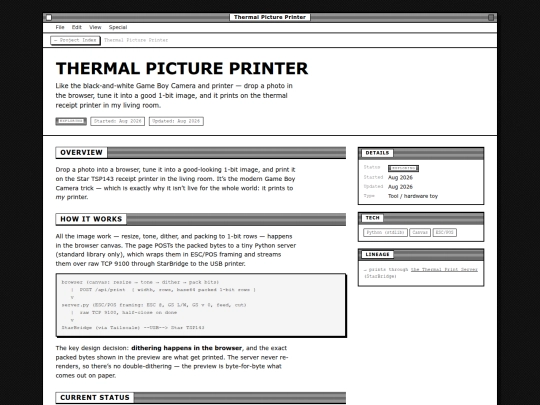The height and width of the screenshot is (405, 540).
Task: Click the Canvas tech tag
Action: pyautogui.click(x=420, y=232)
